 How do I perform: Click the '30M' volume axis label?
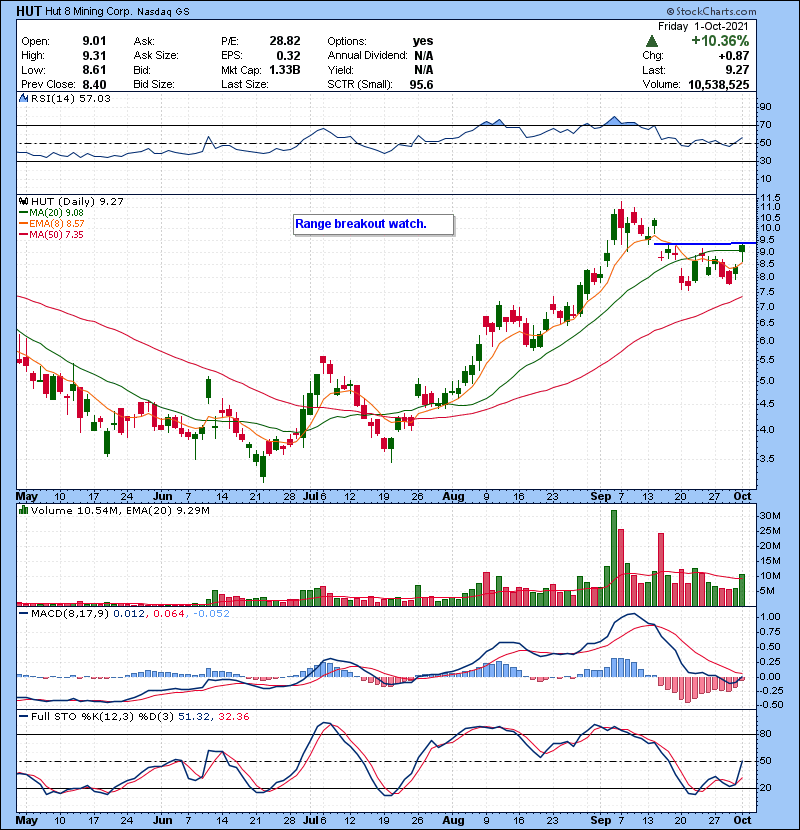coord(770,516)
